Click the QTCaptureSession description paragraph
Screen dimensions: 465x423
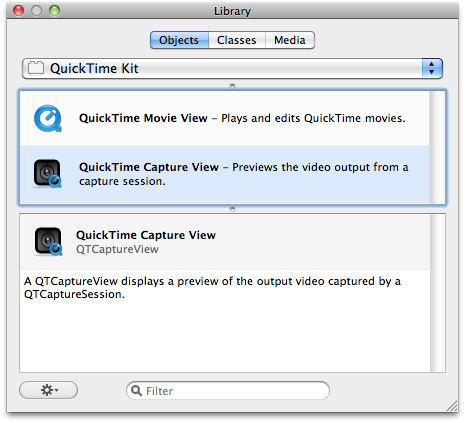pyautogui.click(x=212, y=288)
